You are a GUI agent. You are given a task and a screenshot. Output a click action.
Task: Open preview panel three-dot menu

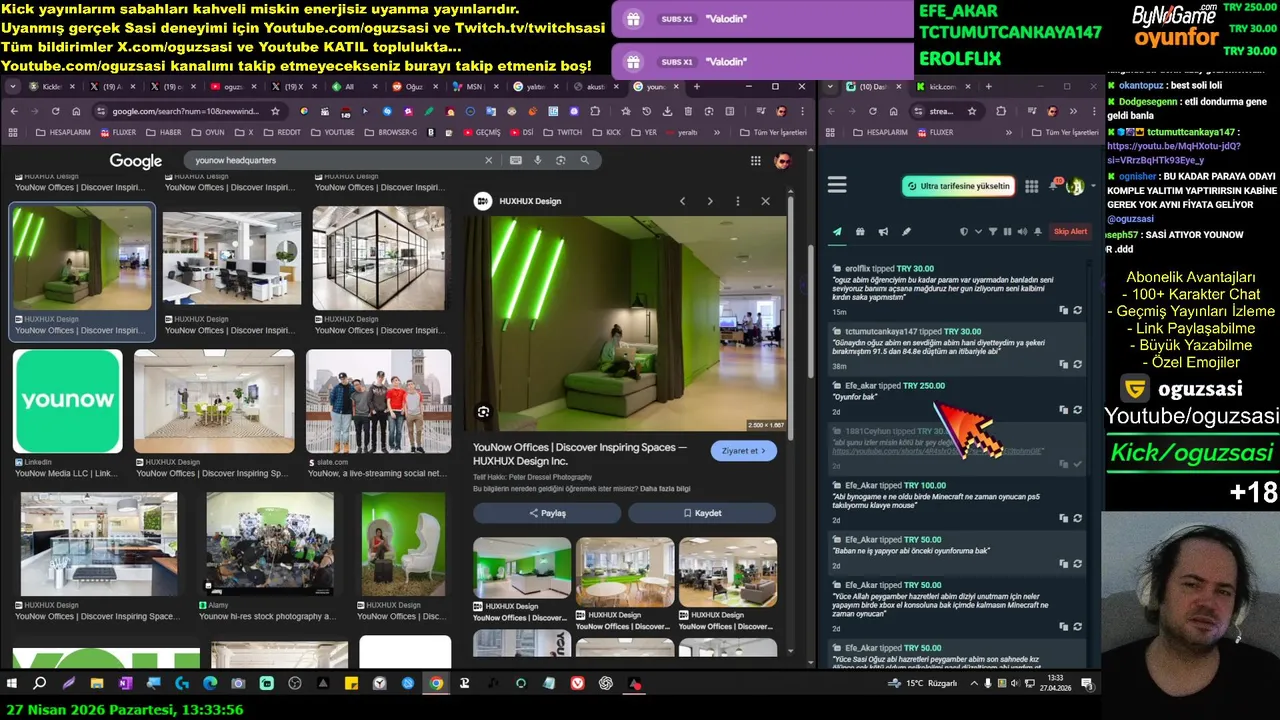pyautogui.click(x=738, y=201)
